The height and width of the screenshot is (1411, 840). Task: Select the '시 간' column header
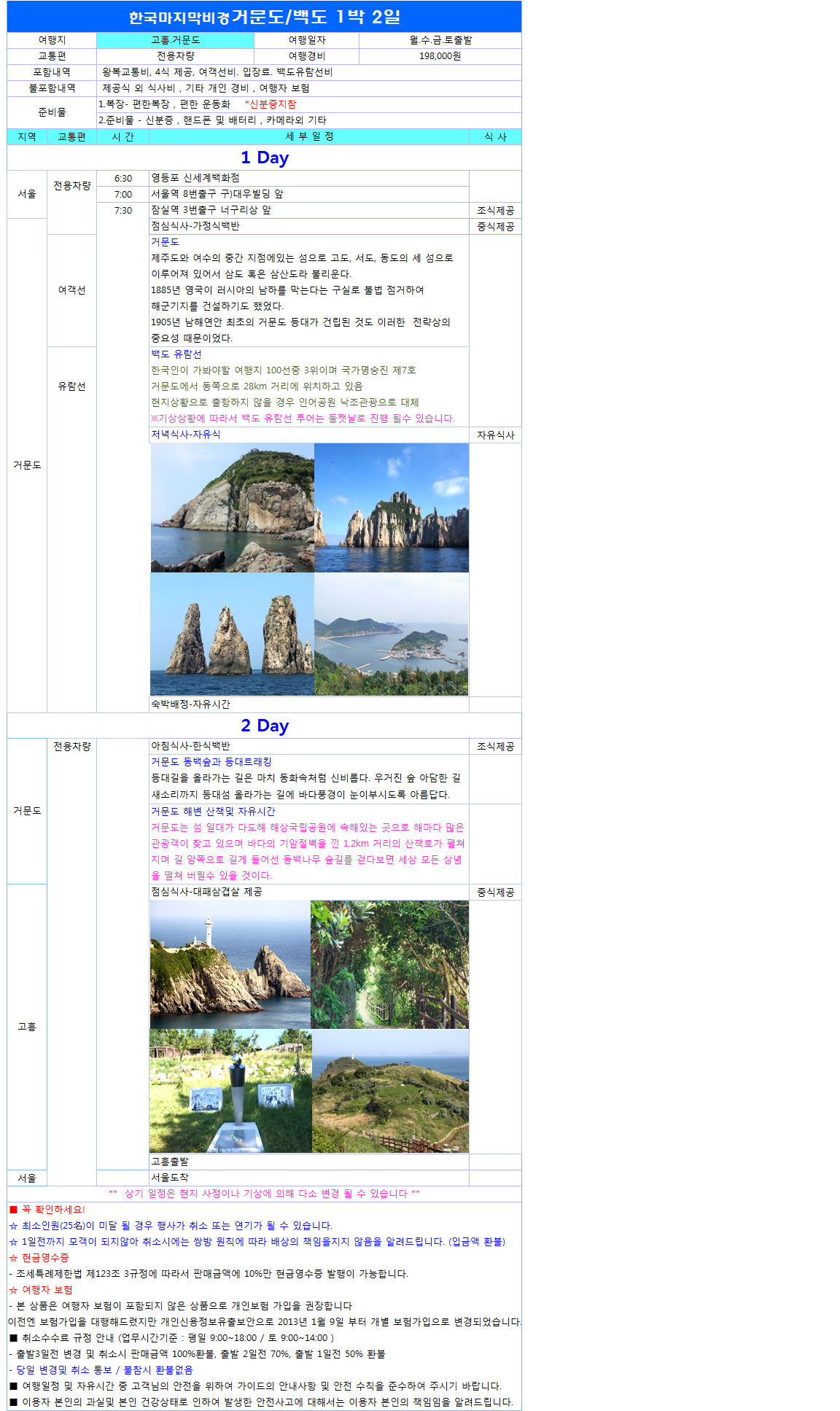click(x=122, y=136)
